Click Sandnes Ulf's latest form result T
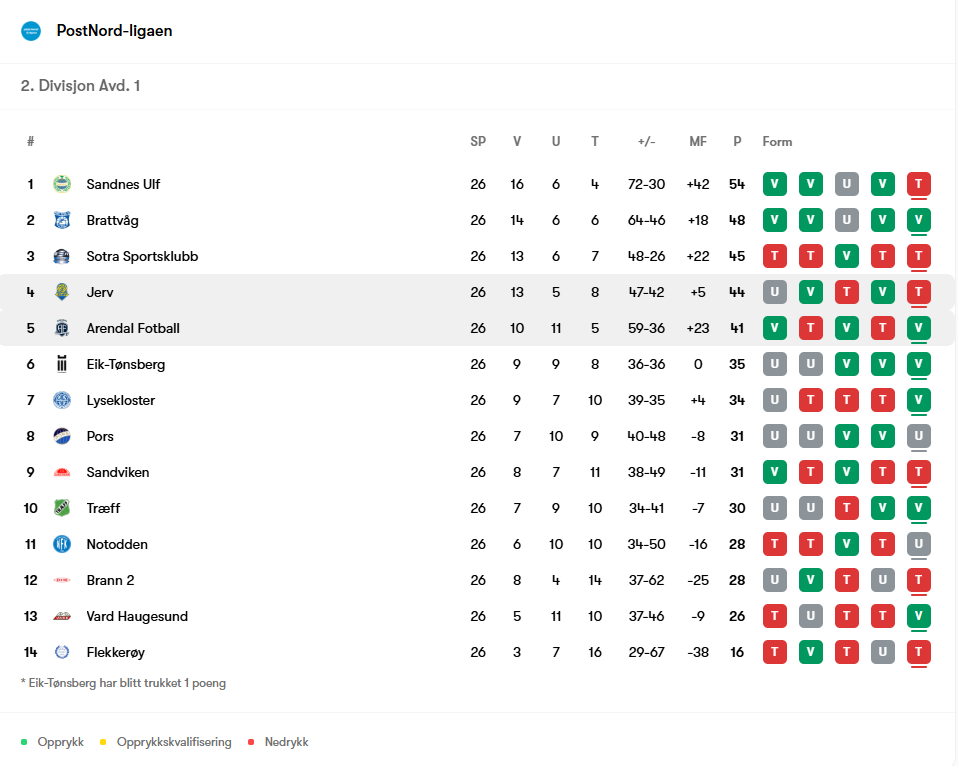 coord(918,184)
